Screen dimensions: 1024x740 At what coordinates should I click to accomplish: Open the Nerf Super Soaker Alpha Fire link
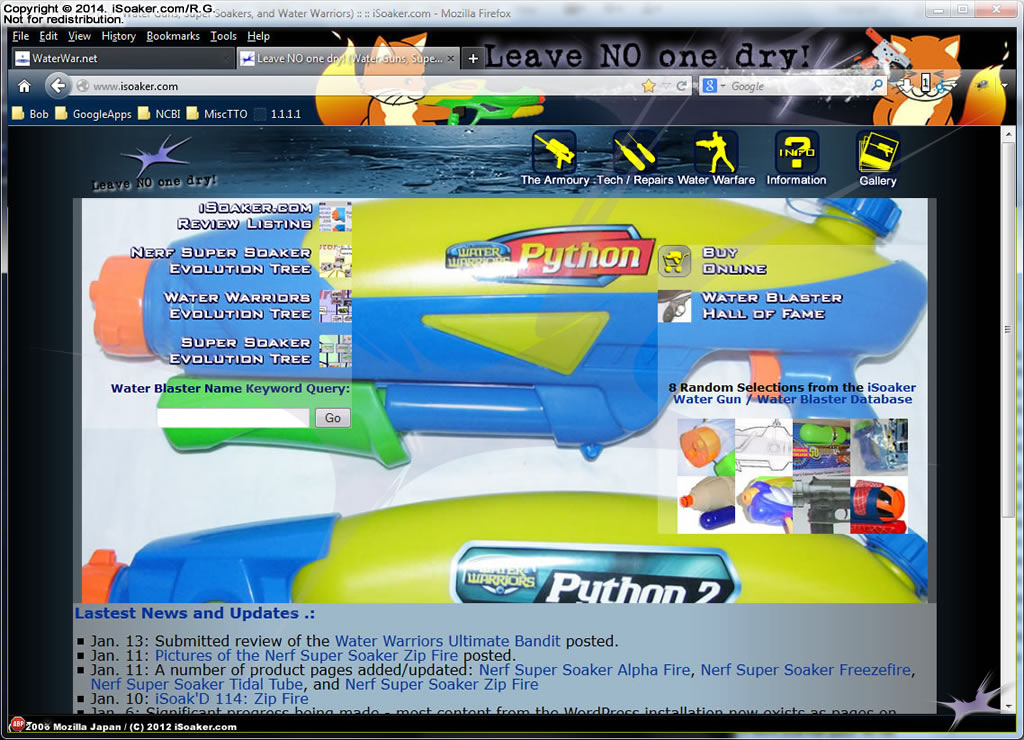tap(584, 670)
